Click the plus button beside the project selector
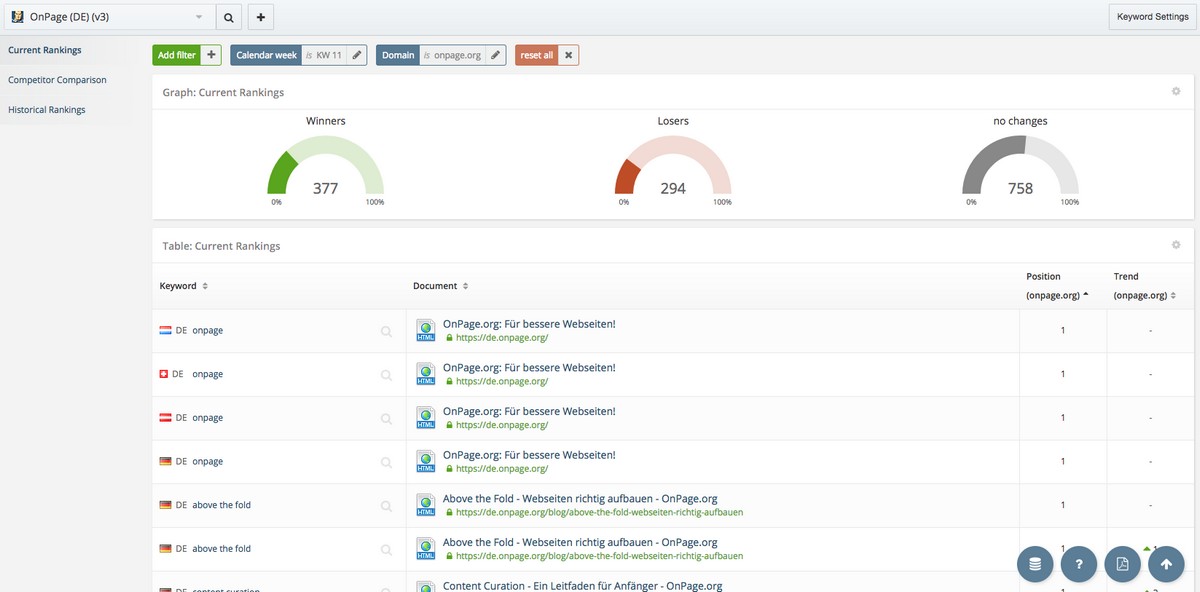Viewport: 1200px width, 592px height. (x=260, y=17)
